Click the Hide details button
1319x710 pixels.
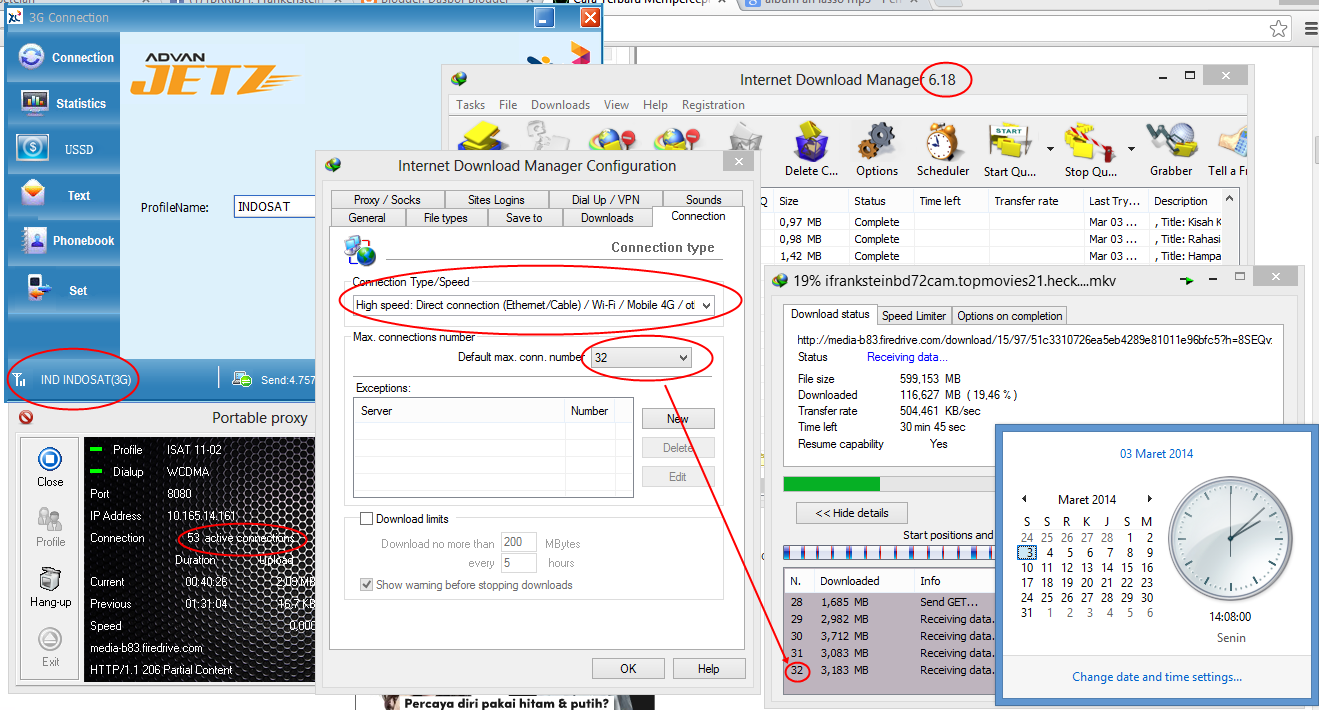click(851, 513)
